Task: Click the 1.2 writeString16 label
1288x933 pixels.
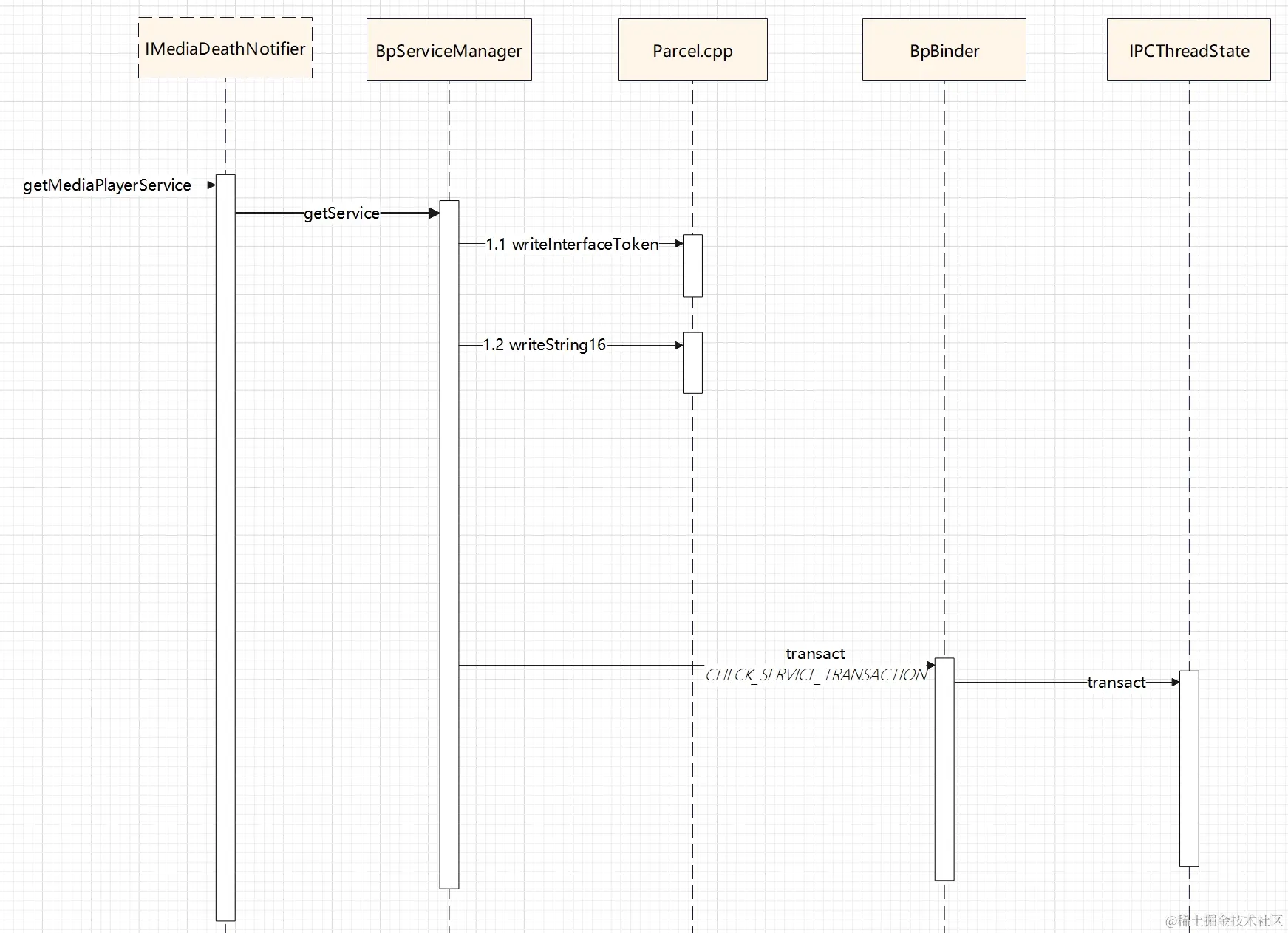Action: pos(545,345)
